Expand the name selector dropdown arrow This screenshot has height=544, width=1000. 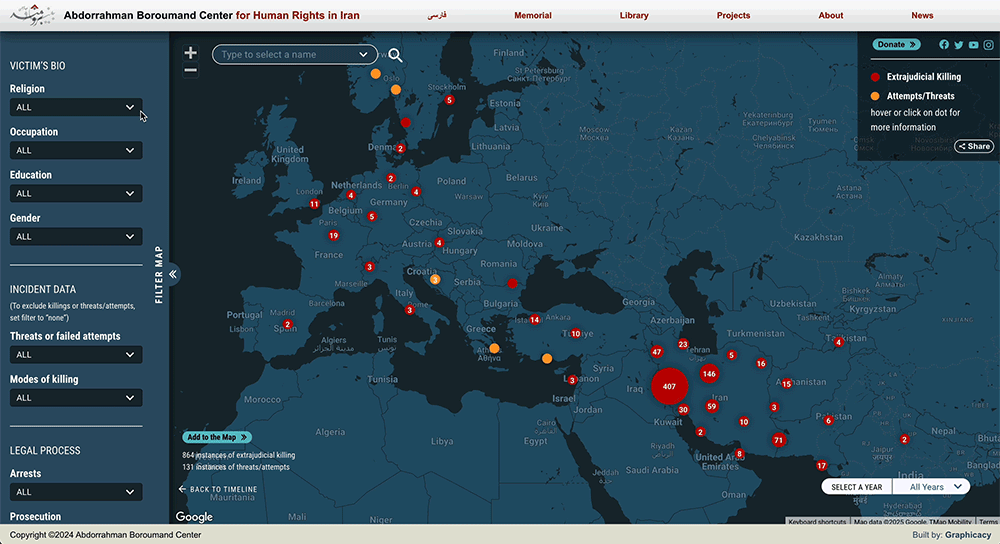364,55
